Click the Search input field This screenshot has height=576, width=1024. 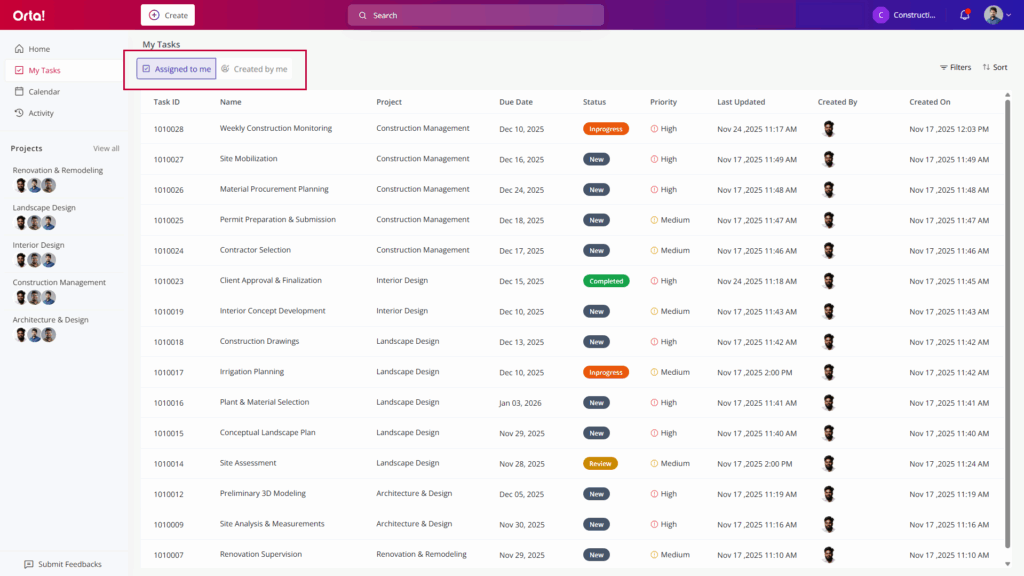[476, 15]
